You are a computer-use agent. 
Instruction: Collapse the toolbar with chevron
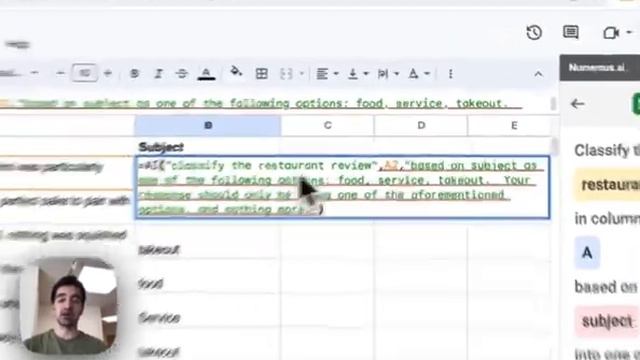(x=538, y=74)
